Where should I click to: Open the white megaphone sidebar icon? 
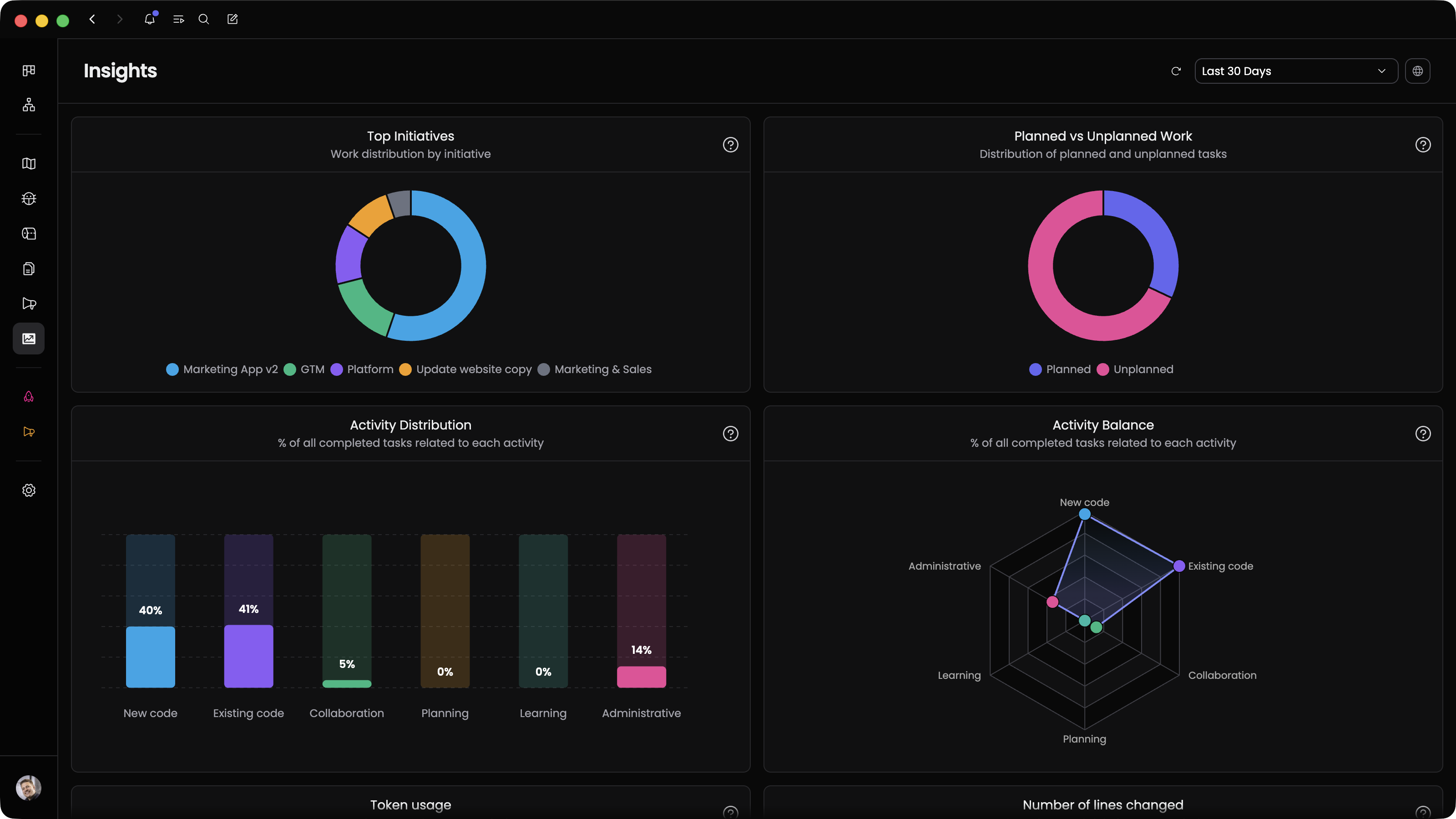click(x=29, y=303)
